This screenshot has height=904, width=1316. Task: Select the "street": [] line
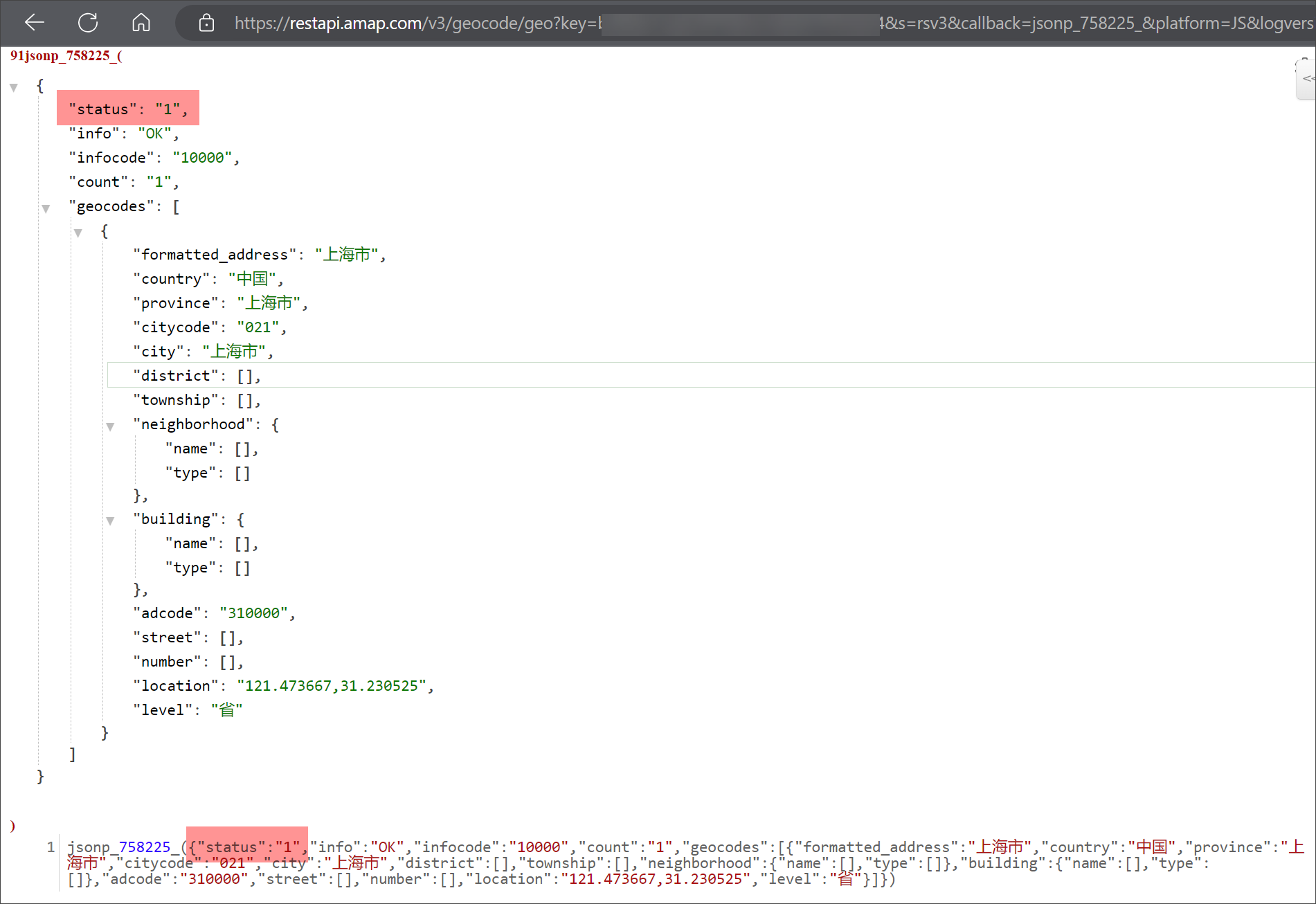188,638
